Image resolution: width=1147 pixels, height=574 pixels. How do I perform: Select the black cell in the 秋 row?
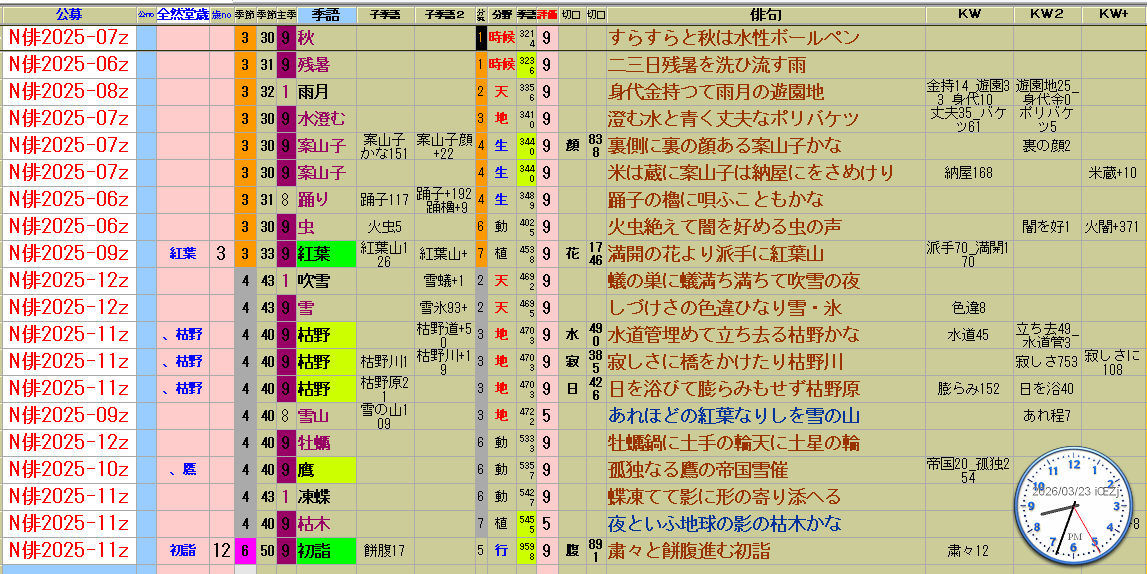click(x=481, y=38)
